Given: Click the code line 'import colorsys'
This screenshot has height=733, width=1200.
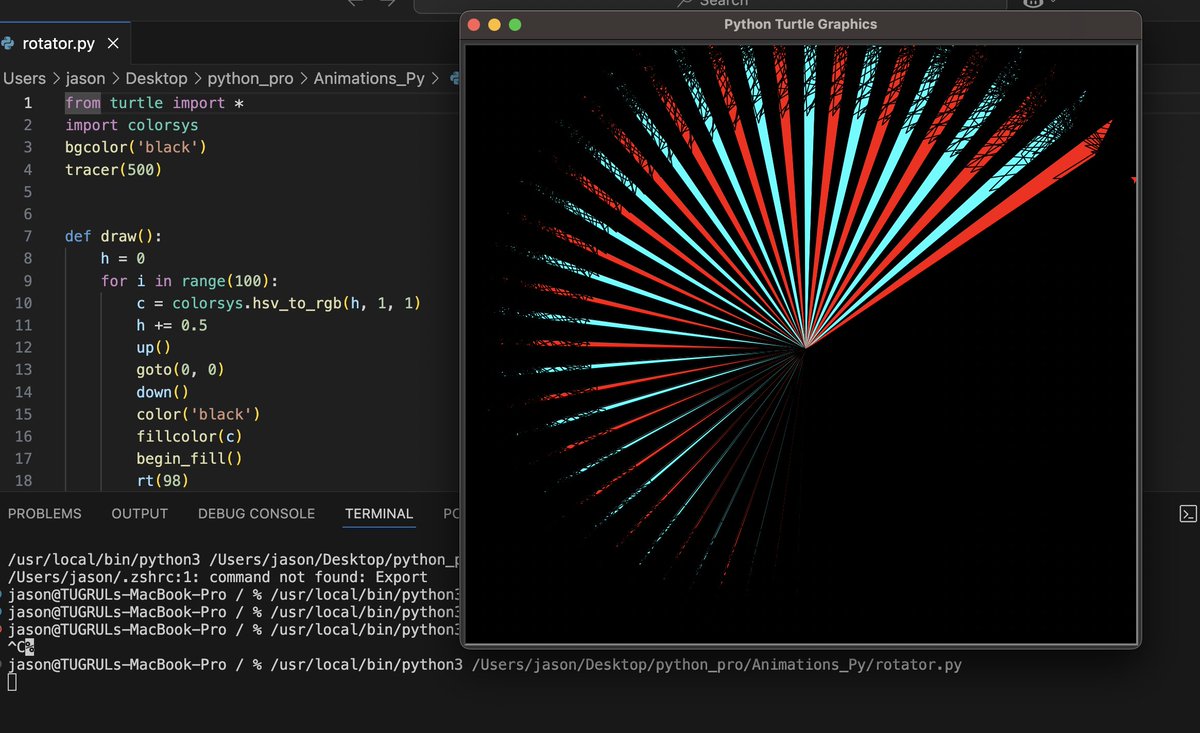Looking at the screenshot, I should click(132, 125).
